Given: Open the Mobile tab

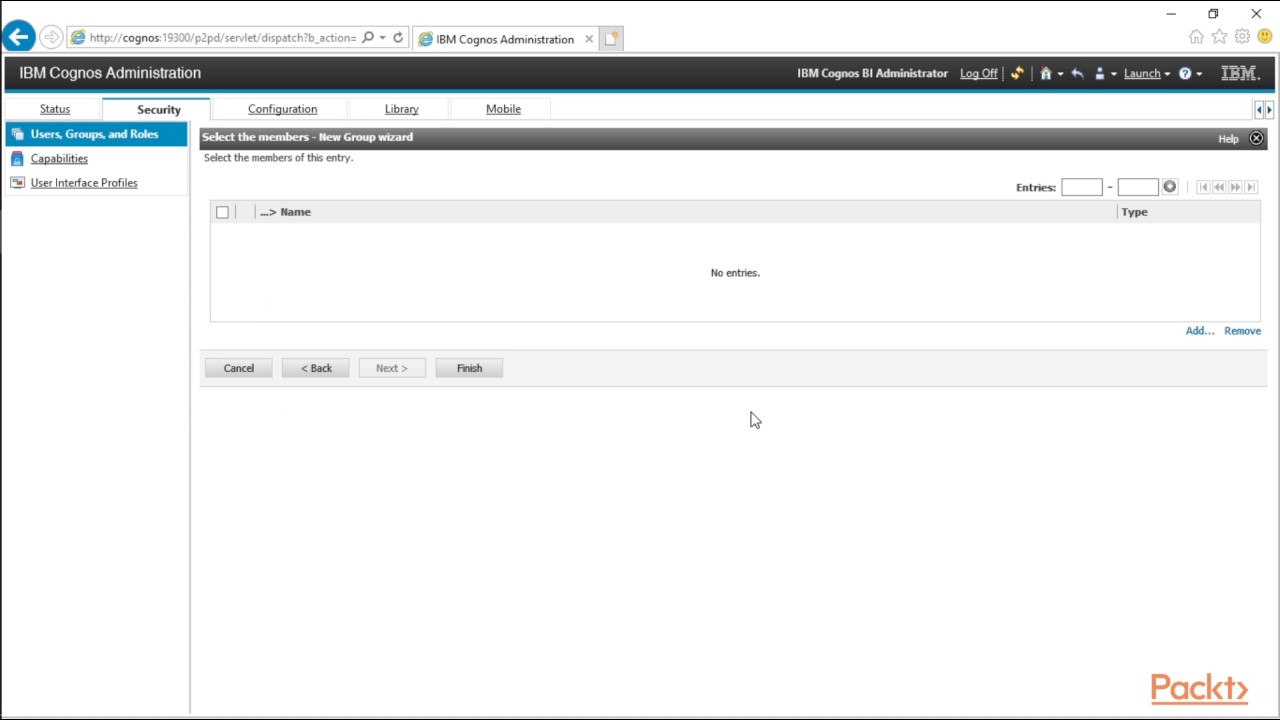Looking at the screenshot, I should click(503, 109).
